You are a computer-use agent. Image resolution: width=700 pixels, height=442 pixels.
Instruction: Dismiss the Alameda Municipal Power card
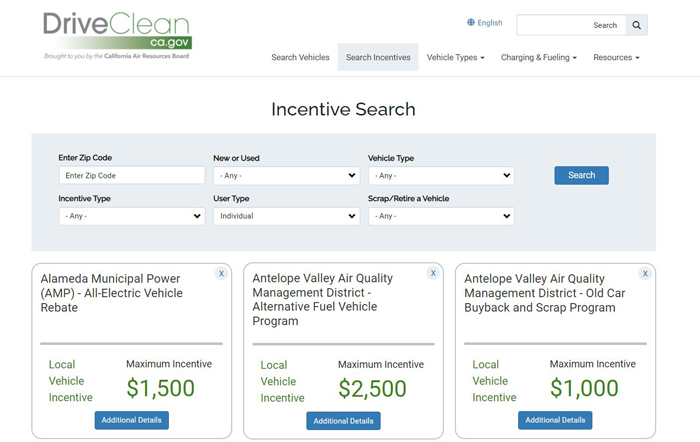point(221,273)
